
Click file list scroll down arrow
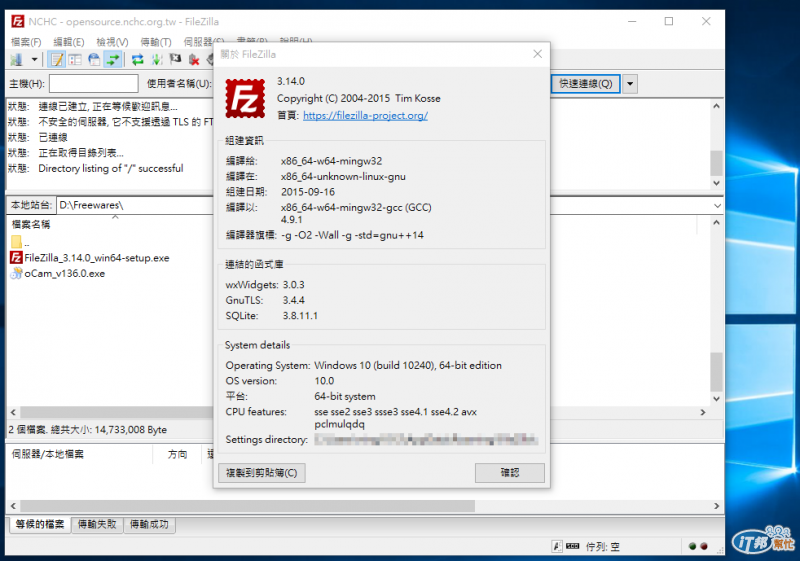point(716,399)
